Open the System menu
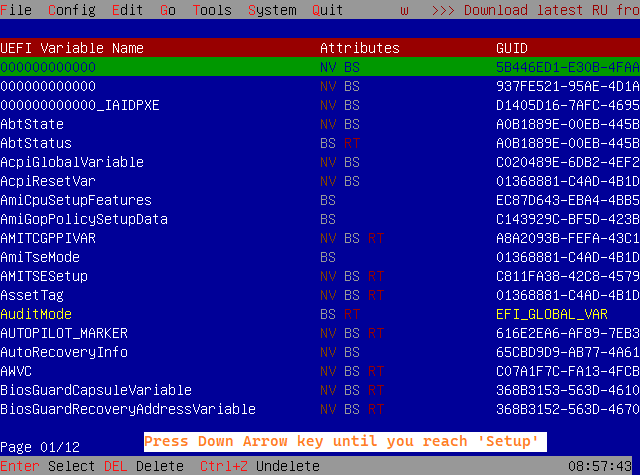 click(272, 10)
